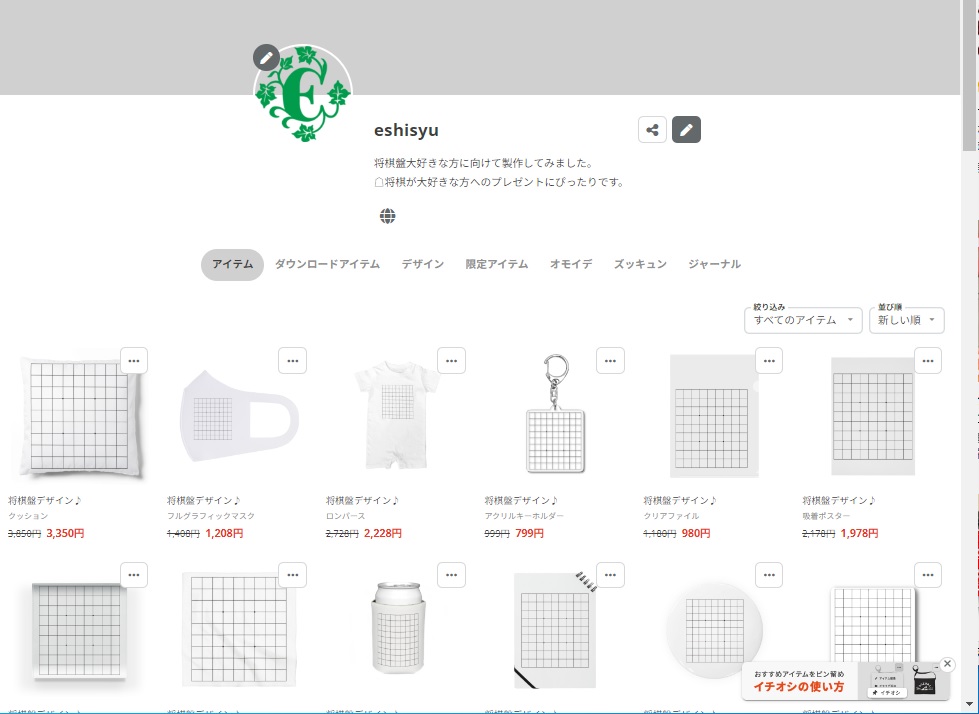Select the 限定アイテム tab
This screenshot has height=714, width=979.
[496, 264]
